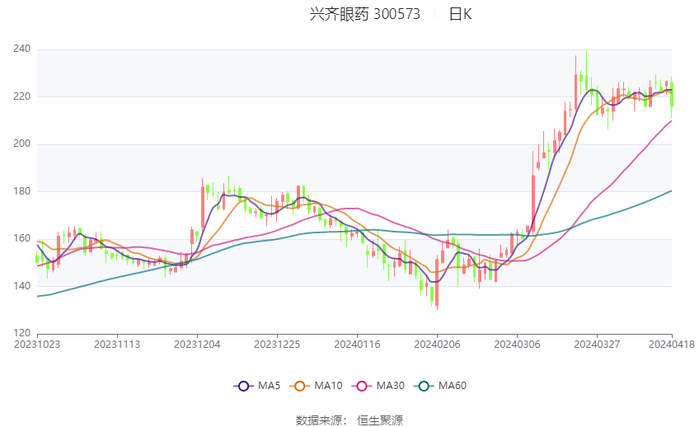Toggle the MA10 legend entry
Viewport: 700px width, 427px height.
314,386
